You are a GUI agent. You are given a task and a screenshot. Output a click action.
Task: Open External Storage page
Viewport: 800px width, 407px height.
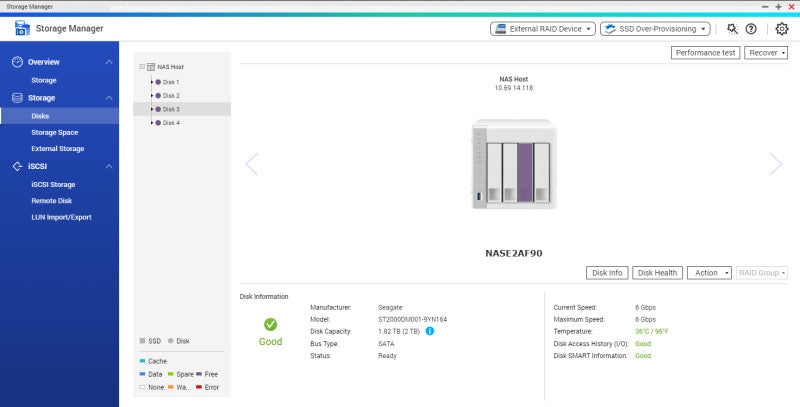(x=58, y=149)
